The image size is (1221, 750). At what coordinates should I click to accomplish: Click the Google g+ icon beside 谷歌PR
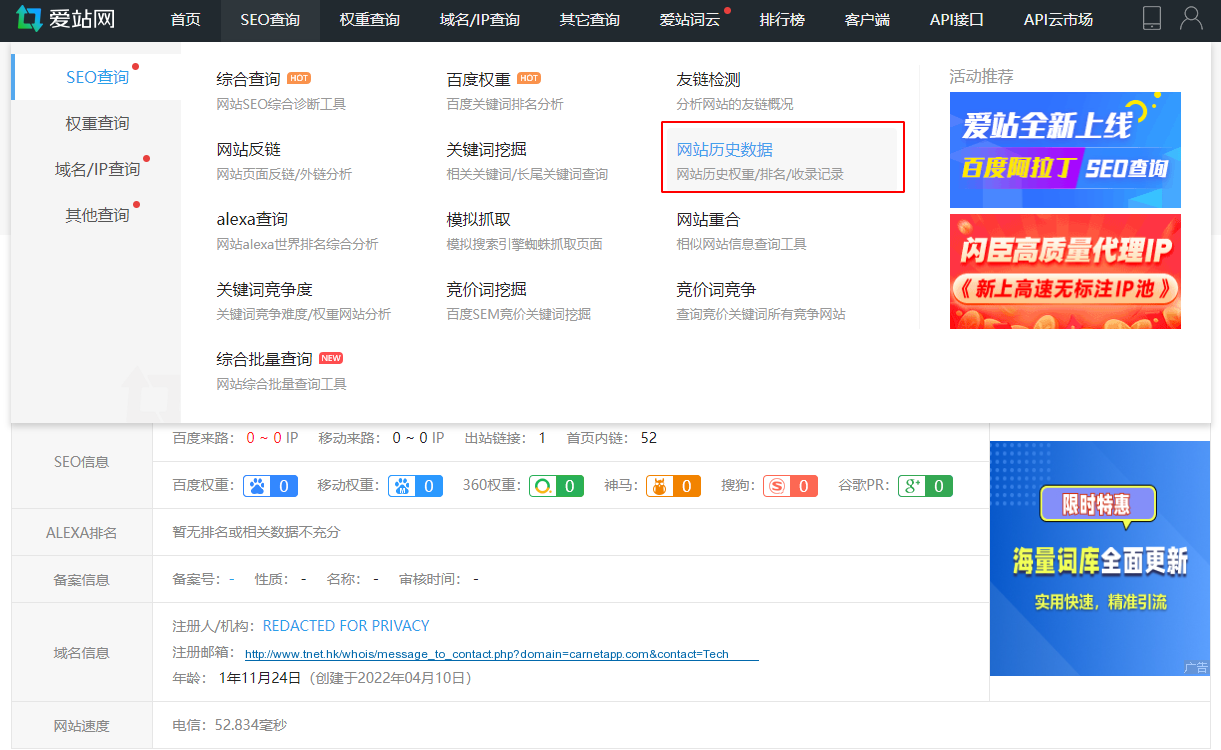pyautogui.click(x=911, y=486)
